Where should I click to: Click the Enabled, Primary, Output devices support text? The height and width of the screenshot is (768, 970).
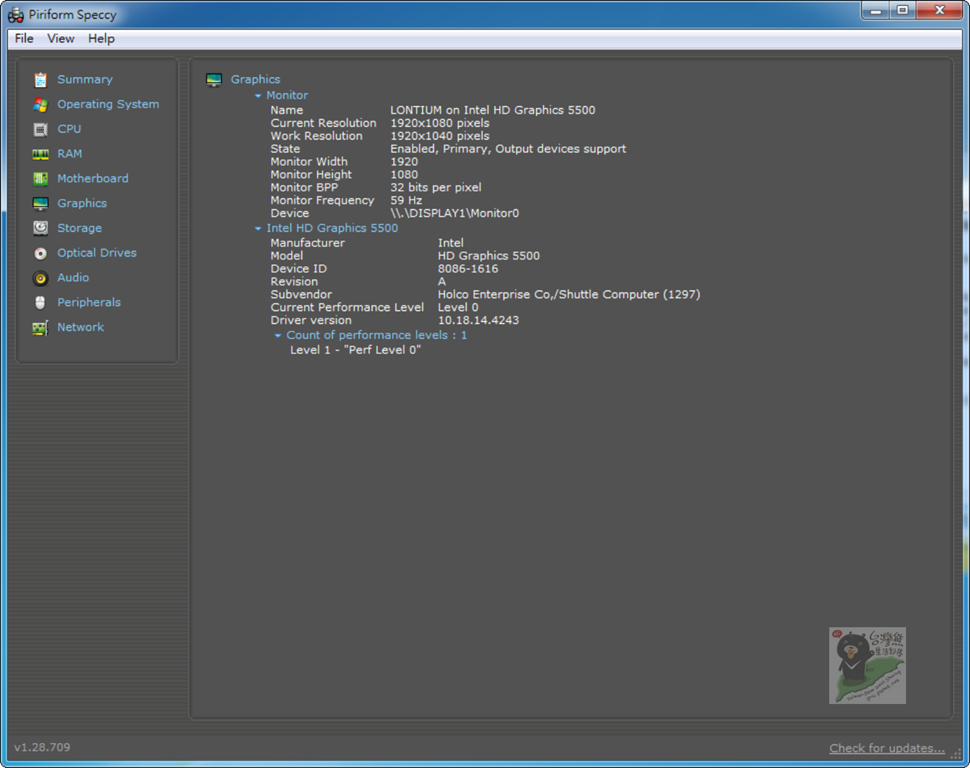click(x=508, y=149)
